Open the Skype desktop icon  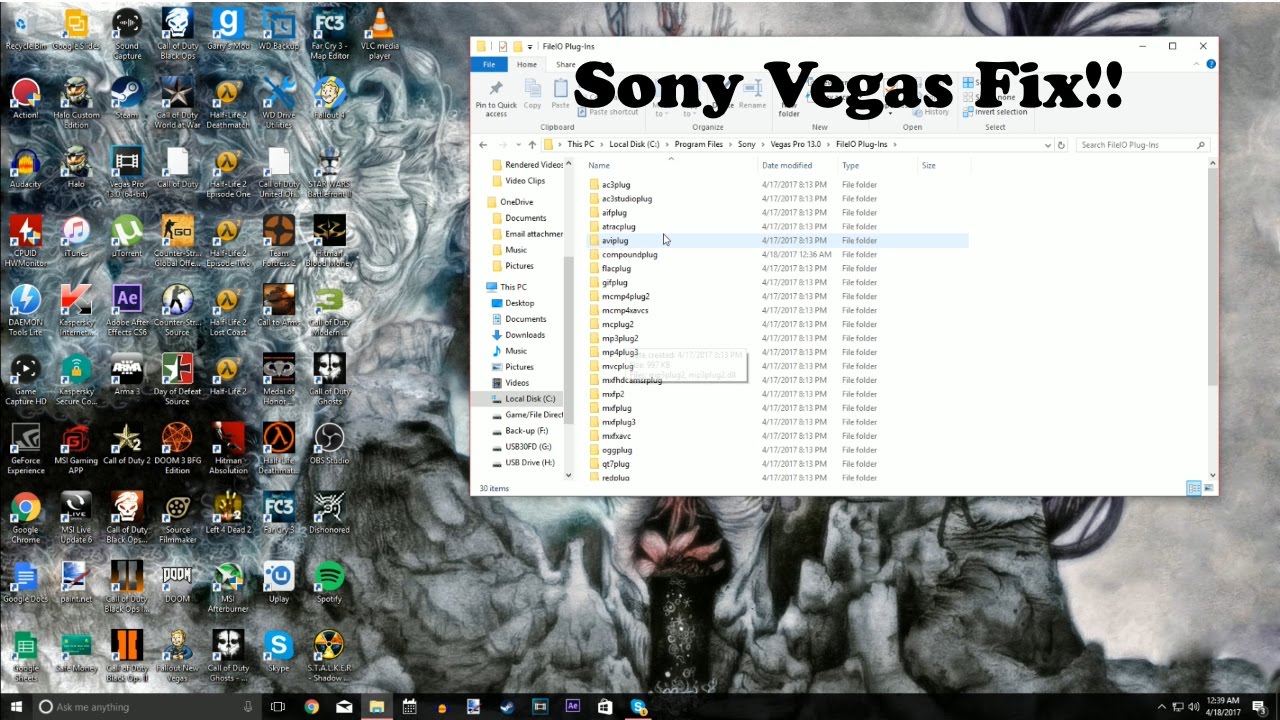click(278, 652)
